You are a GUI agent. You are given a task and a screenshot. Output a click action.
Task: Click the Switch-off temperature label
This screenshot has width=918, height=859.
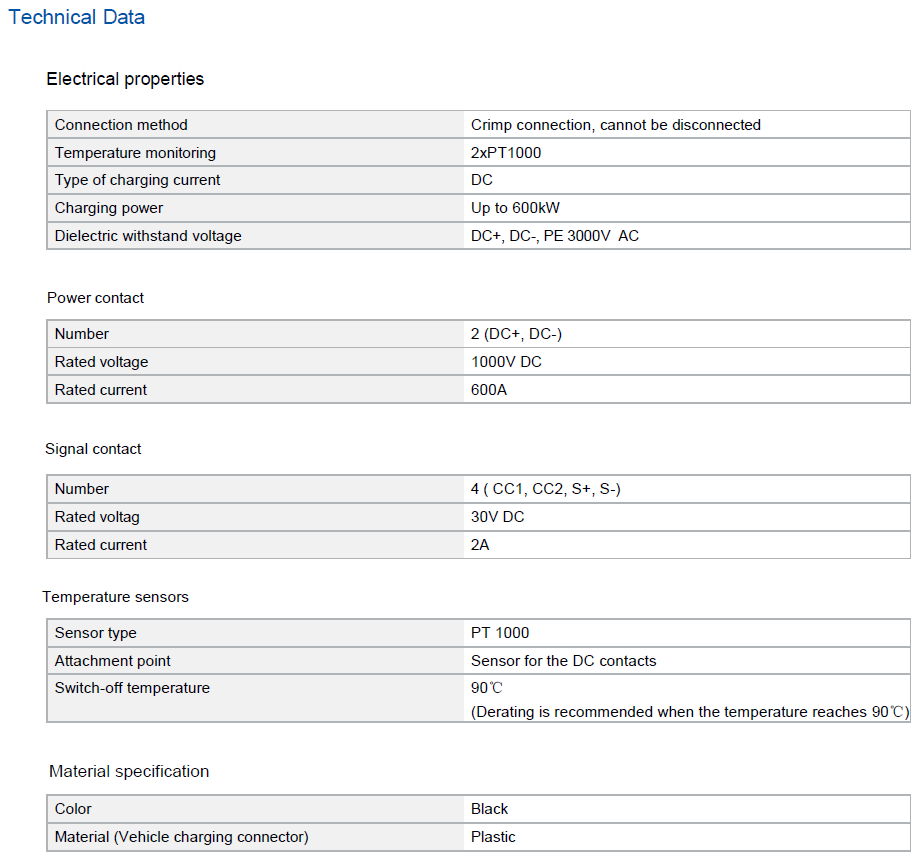pyautogui.click(x=132, y=688)
